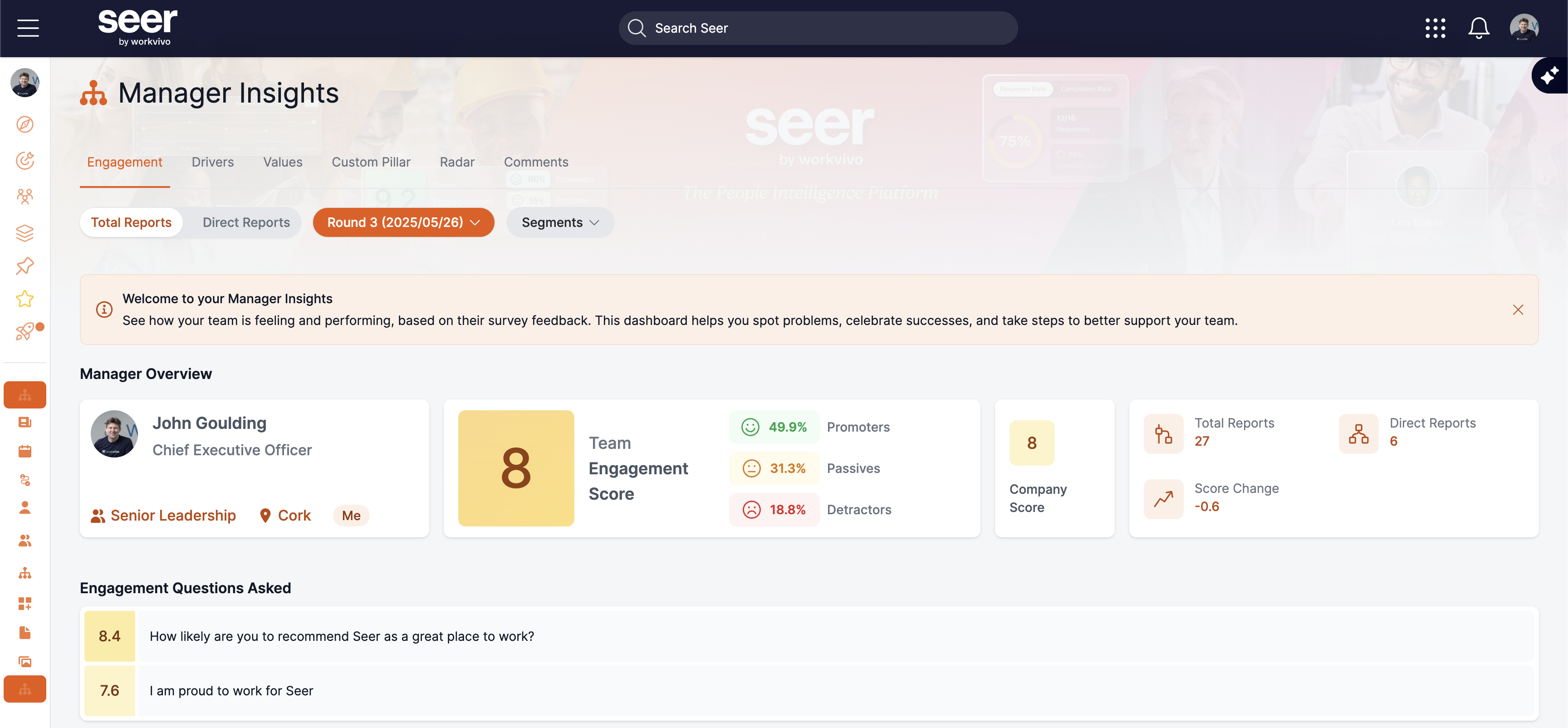The height and width of the screenshot is (728, 1568).
Task: Open the single person icon in sidebar
Action: pyautogui.click(x=25, y=508)
